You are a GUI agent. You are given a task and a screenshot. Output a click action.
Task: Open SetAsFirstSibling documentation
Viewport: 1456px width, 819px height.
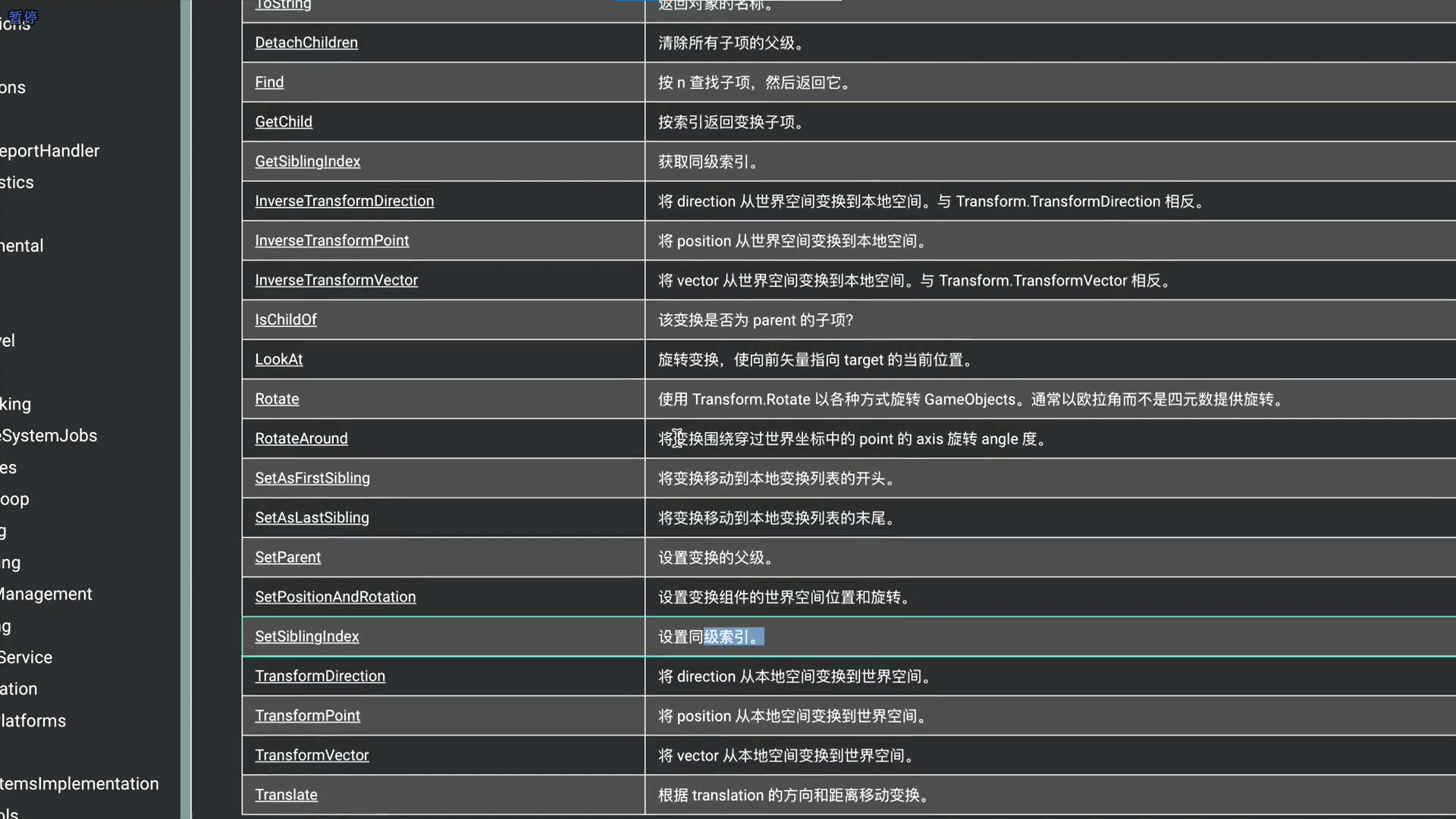(312, 478)
